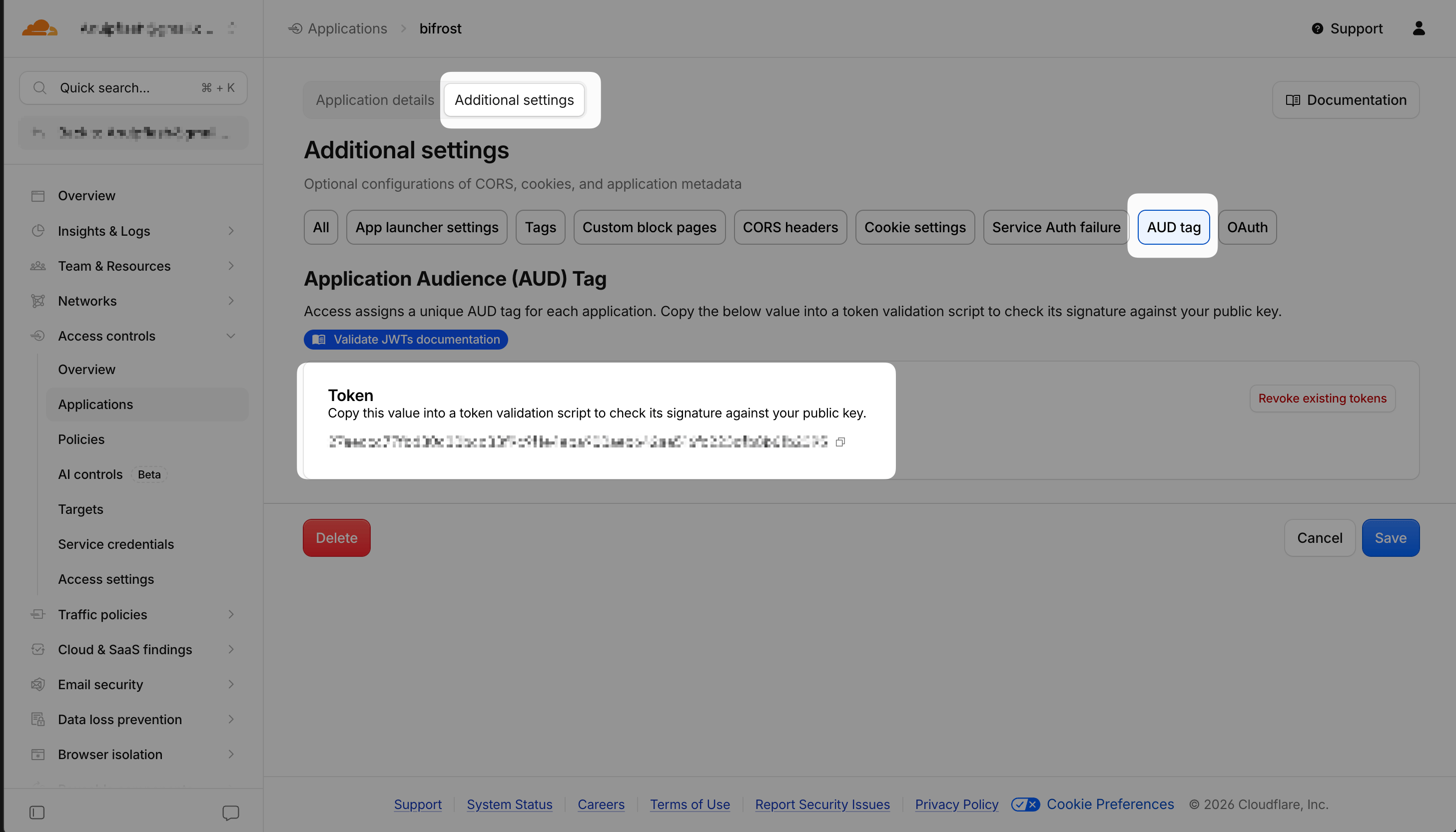Image resolution: width=1456 pixels, height=832 pixels.
Task: Click the Traffic policies icon
Action: (x=38, y=614)
